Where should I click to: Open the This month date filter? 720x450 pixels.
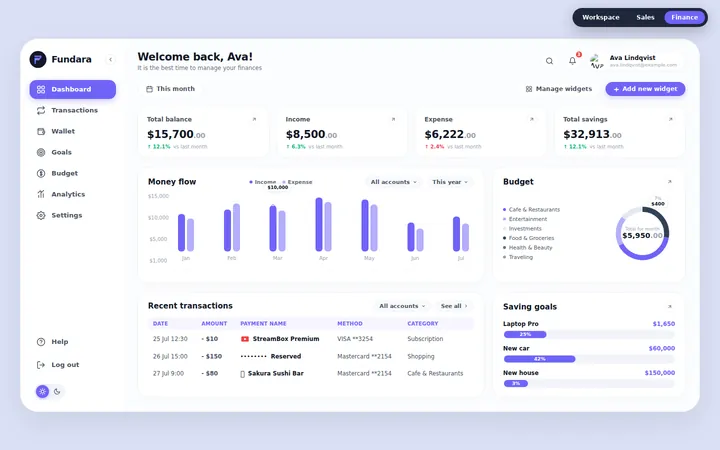pyautogui.click(x=170, y=89)
